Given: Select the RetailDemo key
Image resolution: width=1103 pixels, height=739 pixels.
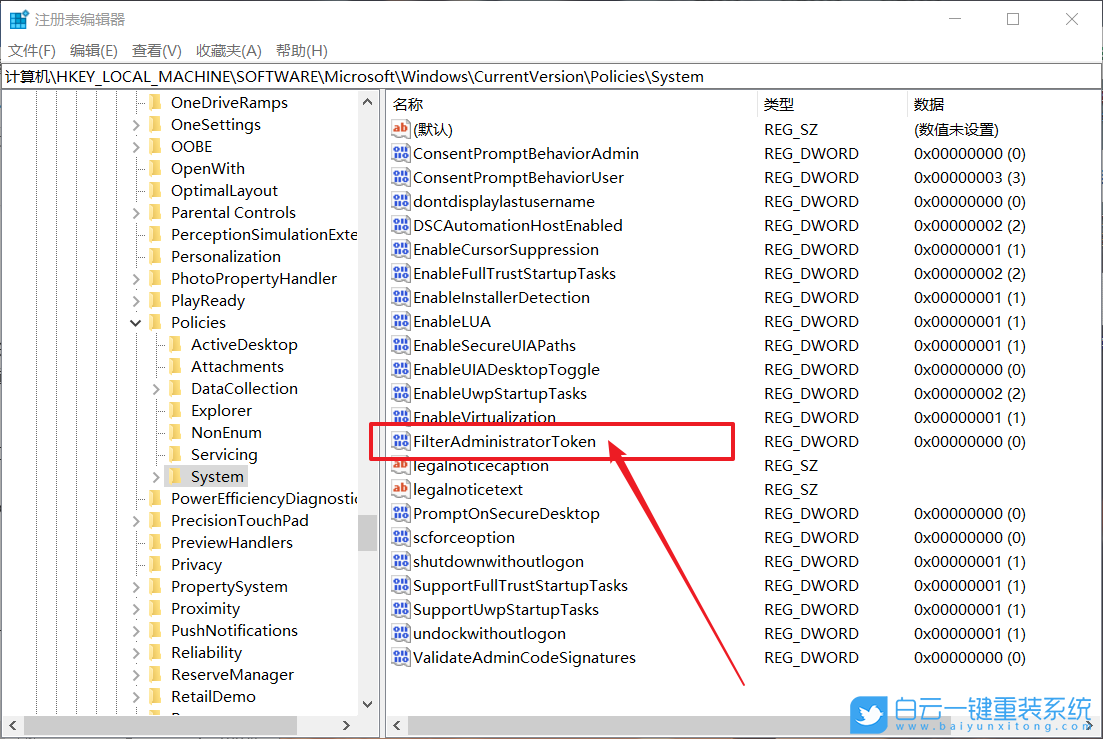Looking at the screenshot, I should point(212,697).
